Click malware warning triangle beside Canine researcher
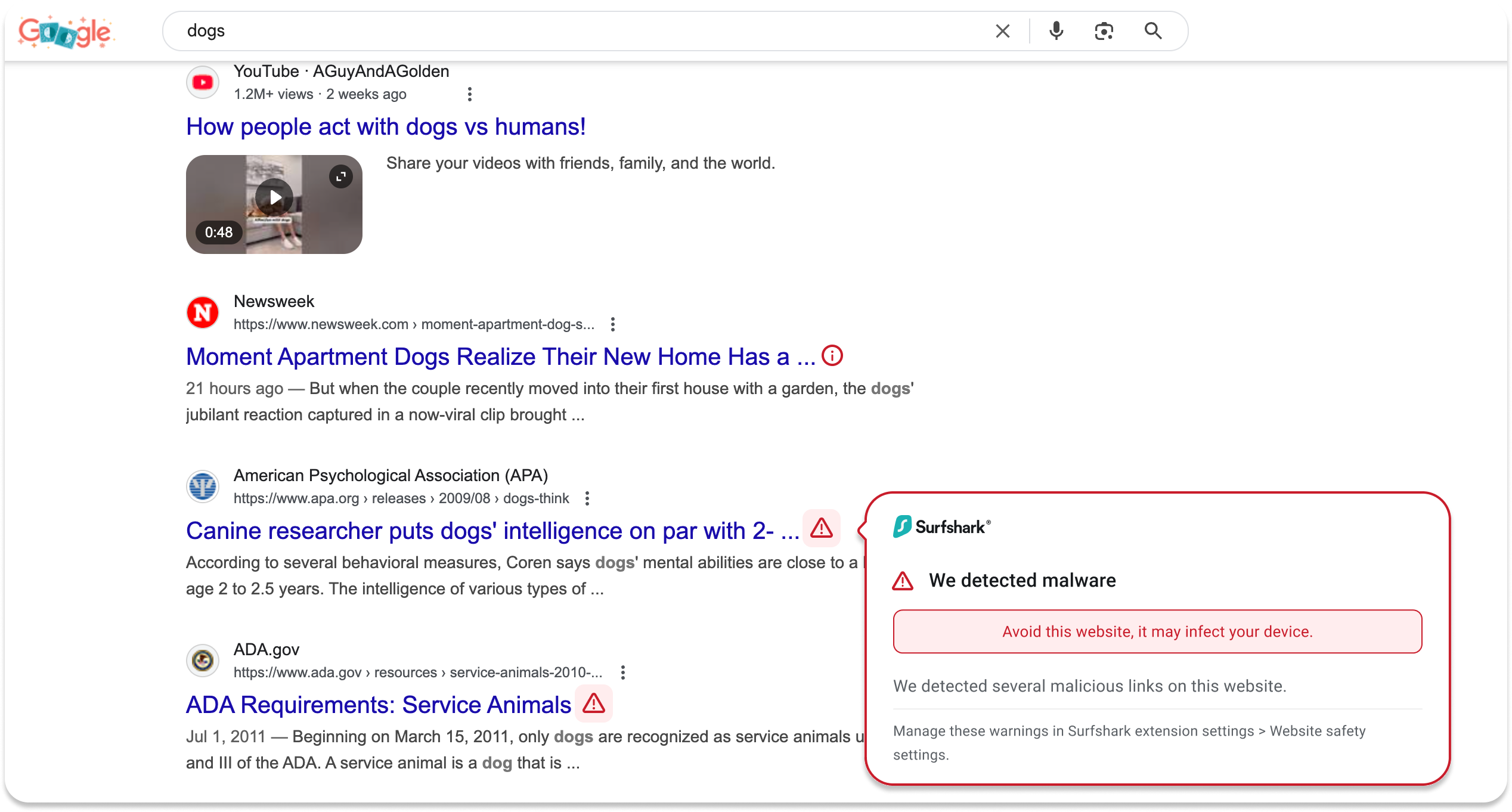Image resolution: width=1512 pixels, height=812 pixels. click(x=822, y=528)
